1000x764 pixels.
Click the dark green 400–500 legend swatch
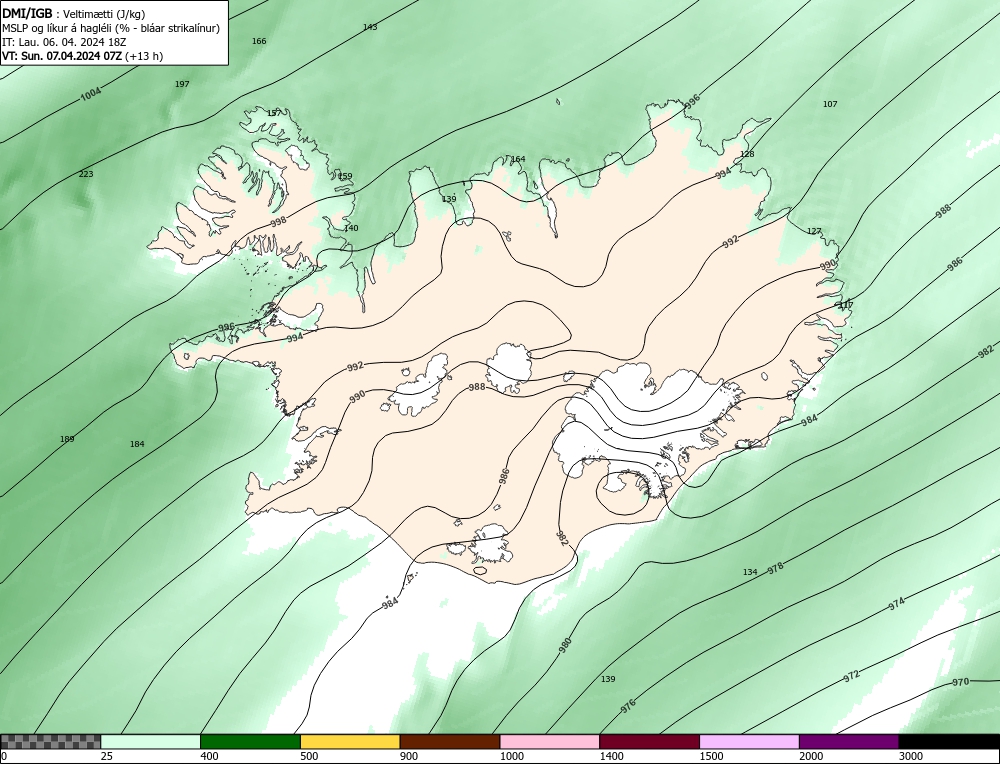tap(250, 742)
